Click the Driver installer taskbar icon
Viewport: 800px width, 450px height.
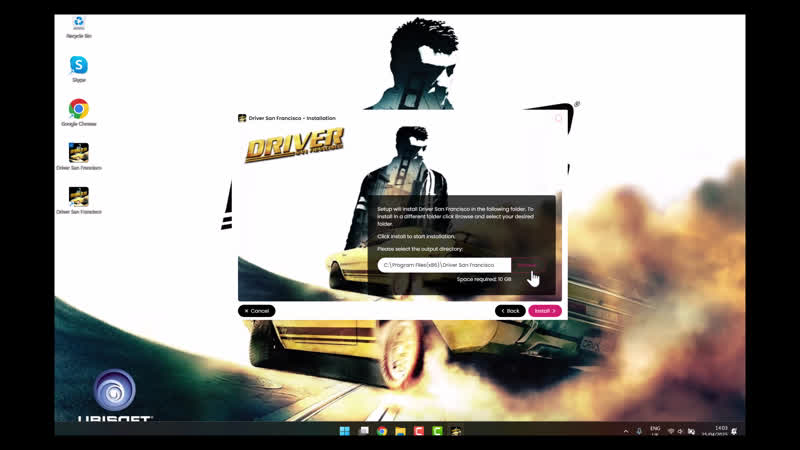coord(456,431)
